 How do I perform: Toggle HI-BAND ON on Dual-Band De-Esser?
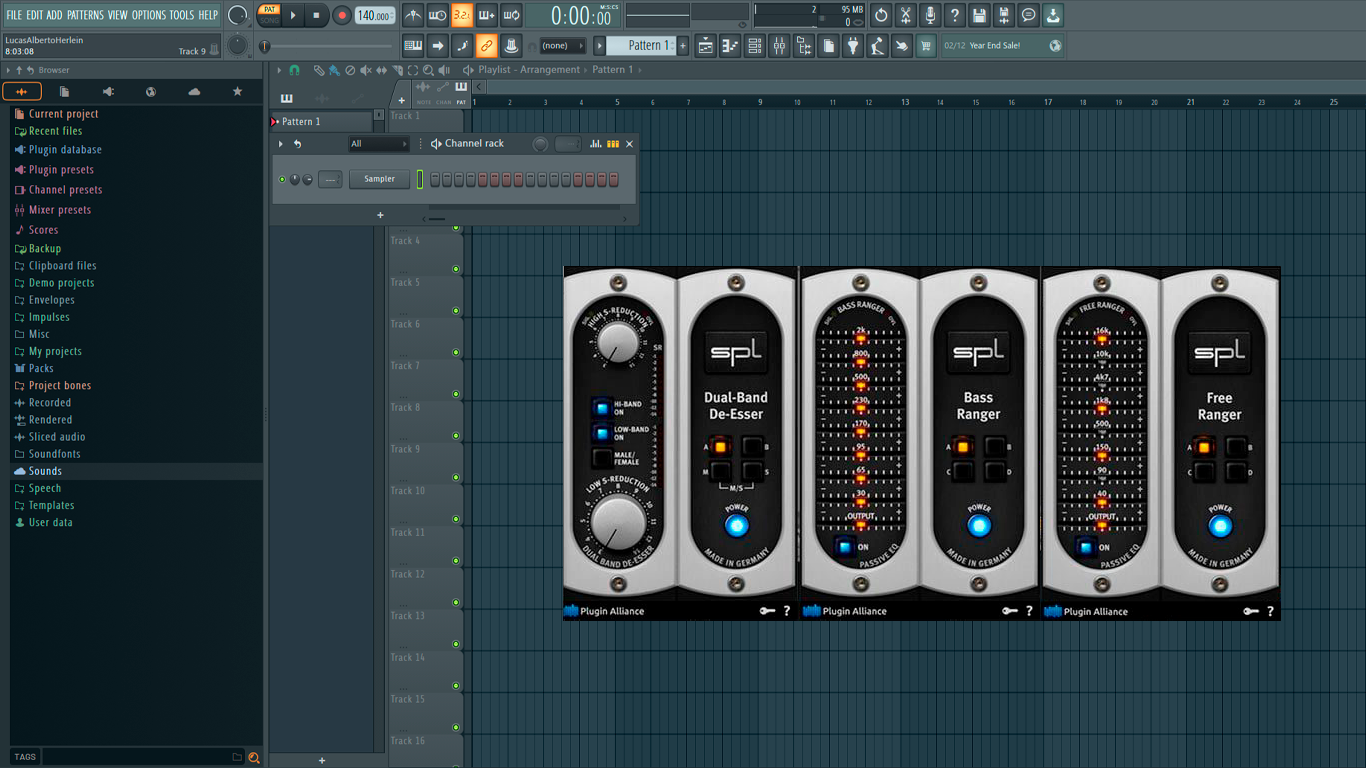(601, 407)
